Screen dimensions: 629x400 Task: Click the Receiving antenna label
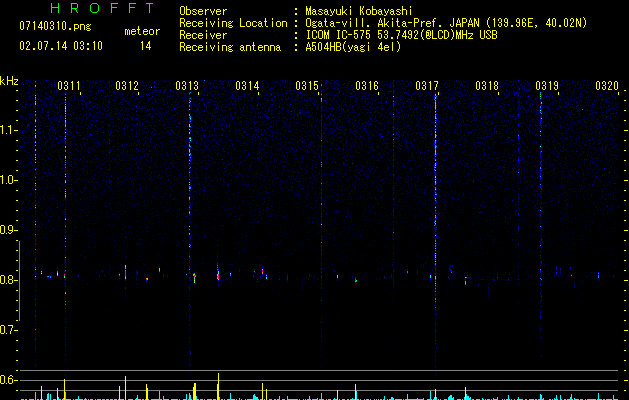230,47
